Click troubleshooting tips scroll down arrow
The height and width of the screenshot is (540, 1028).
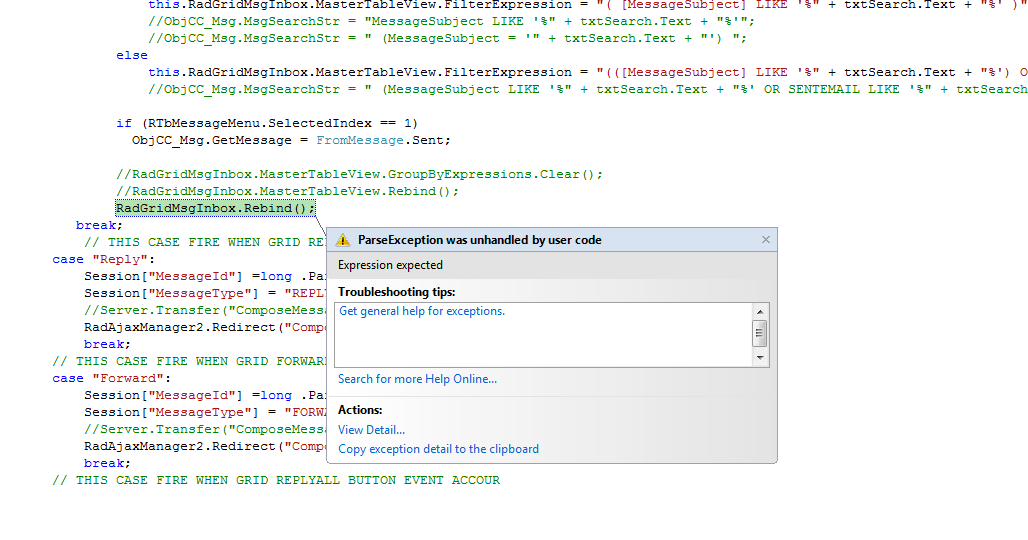(x=760, y=358)
